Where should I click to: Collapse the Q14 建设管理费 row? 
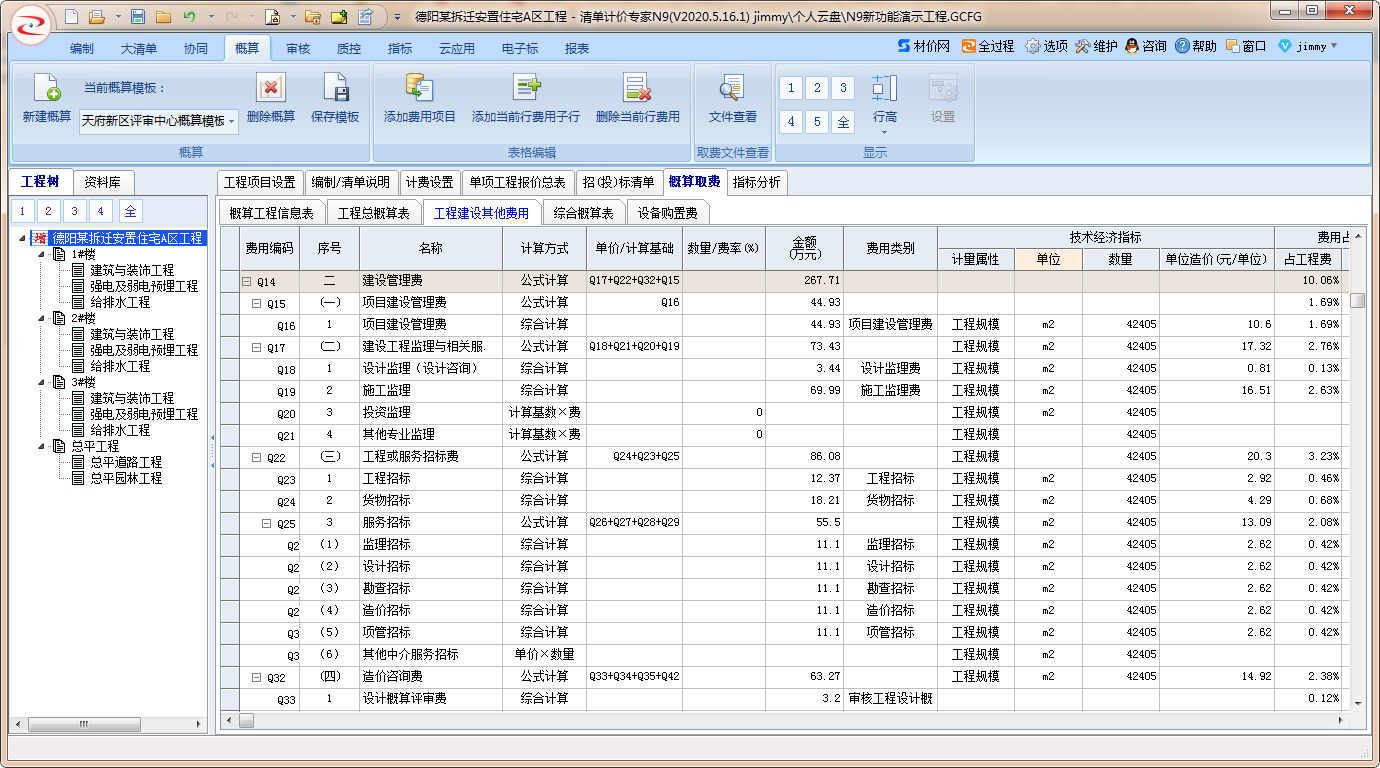[246, 281]
